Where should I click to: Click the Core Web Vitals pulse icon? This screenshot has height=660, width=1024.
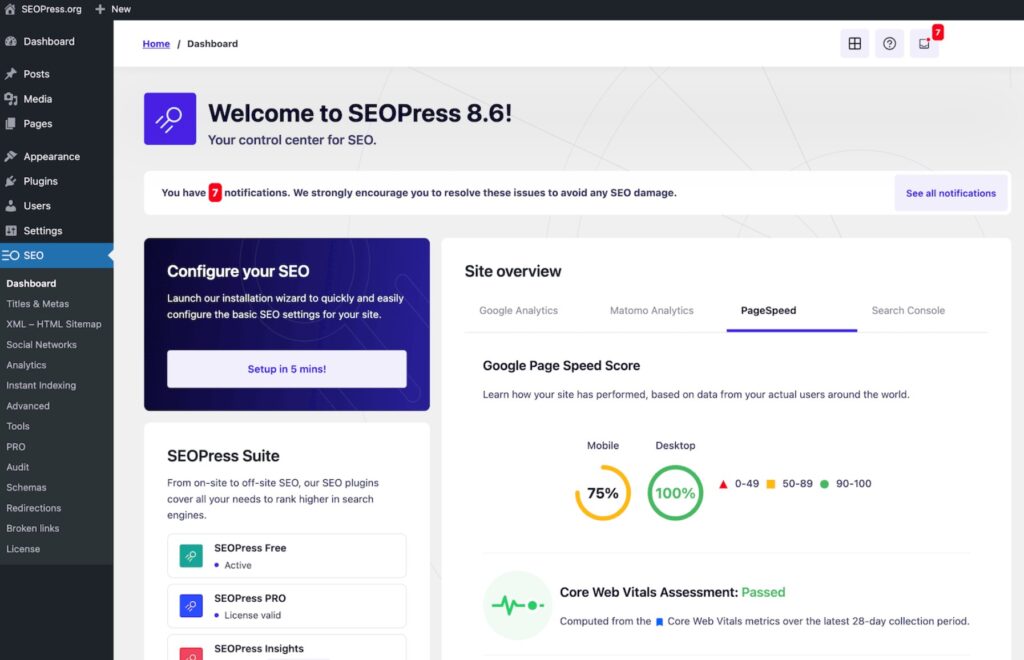[x=517, y=605]
